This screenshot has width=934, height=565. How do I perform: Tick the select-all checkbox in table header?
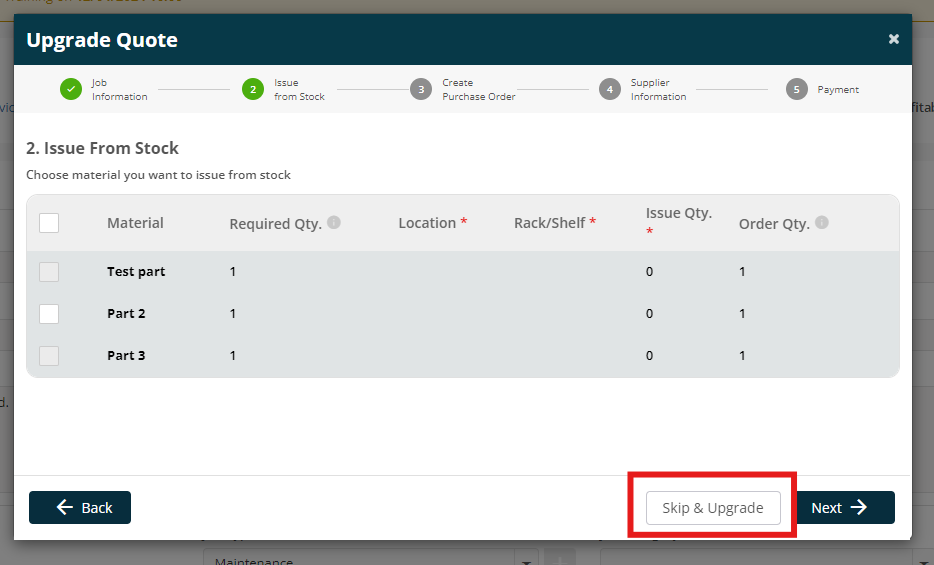pyautogui.click(x=49, y=223)
